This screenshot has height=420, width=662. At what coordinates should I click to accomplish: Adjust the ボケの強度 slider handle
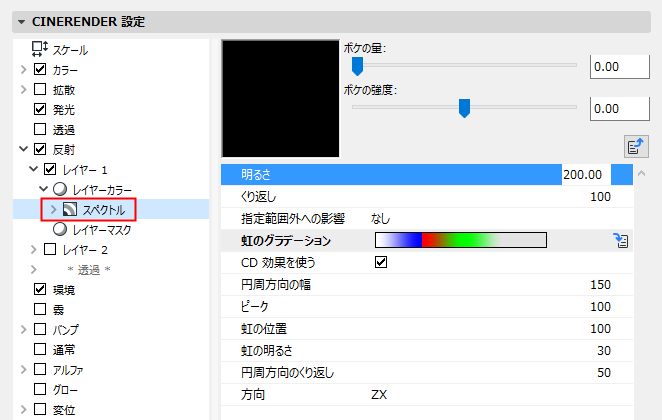[x=464, y=108]
